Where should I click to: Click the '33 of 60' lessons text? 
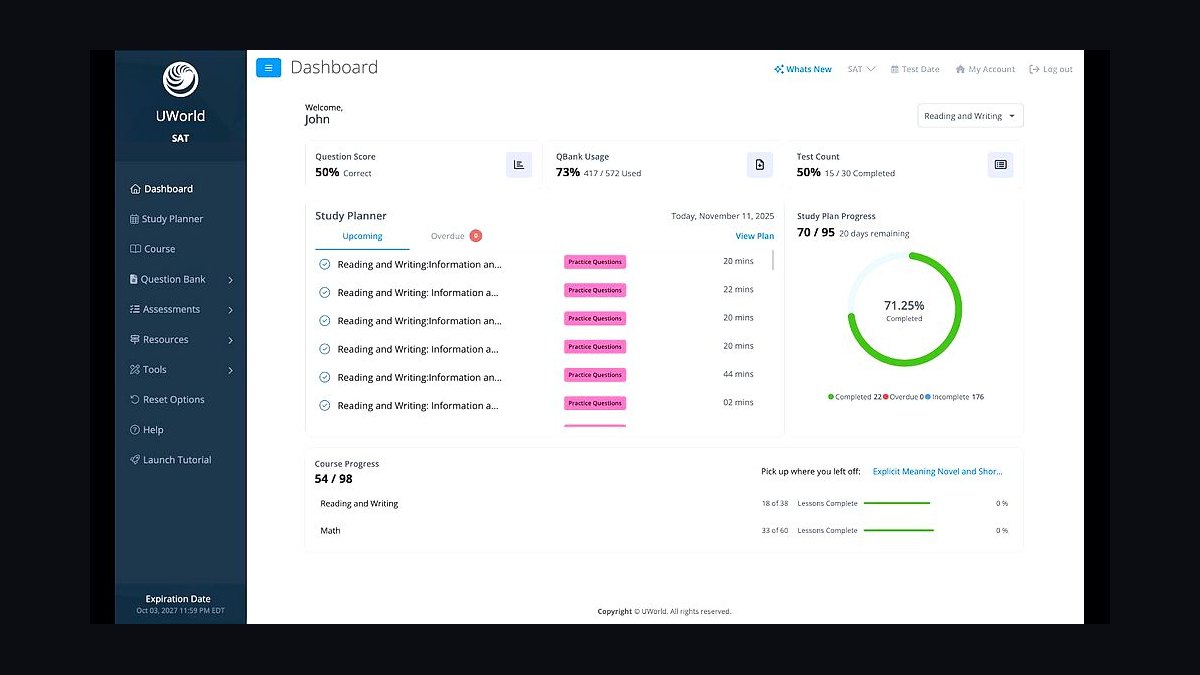775,531
